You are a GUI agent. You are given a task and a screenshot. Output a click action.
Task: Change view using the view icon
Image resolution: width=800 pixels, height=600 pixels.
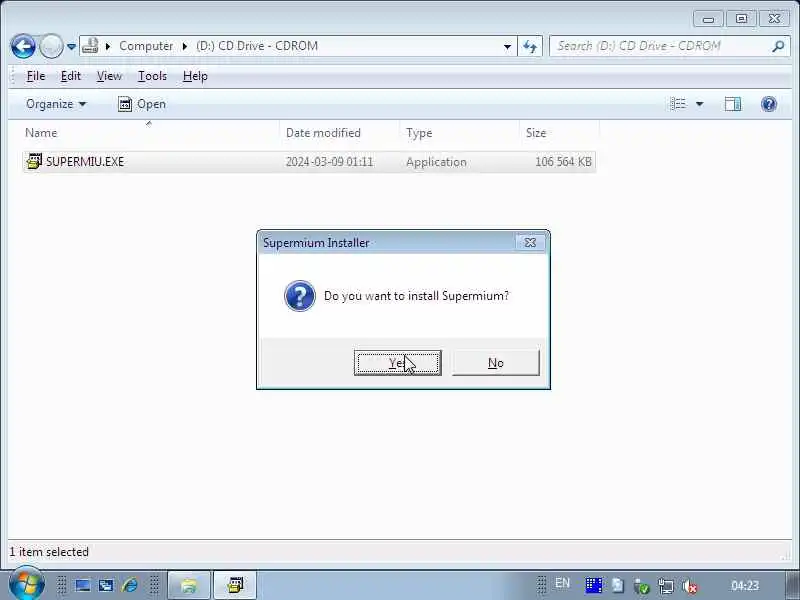click(x=678, y=104)
